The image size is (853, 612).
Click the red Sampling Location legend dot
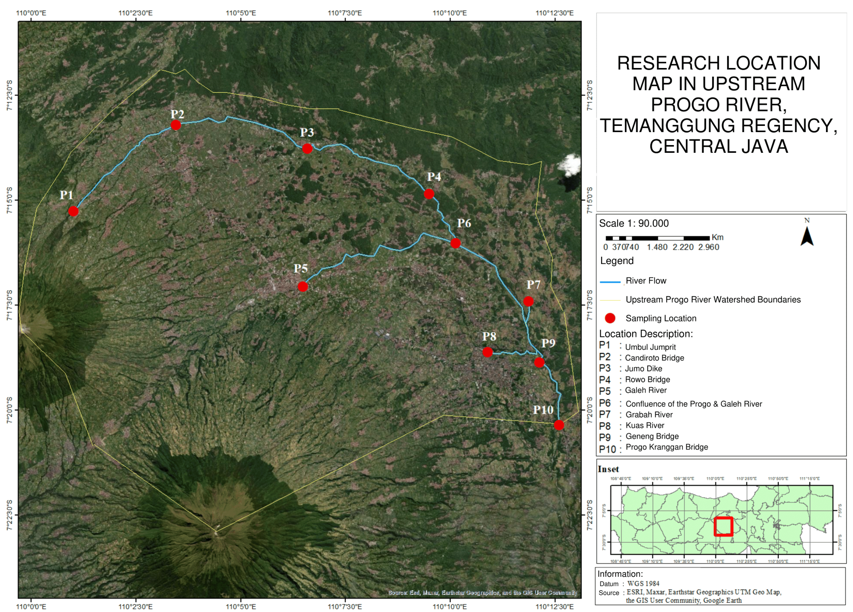coord(610,318)
